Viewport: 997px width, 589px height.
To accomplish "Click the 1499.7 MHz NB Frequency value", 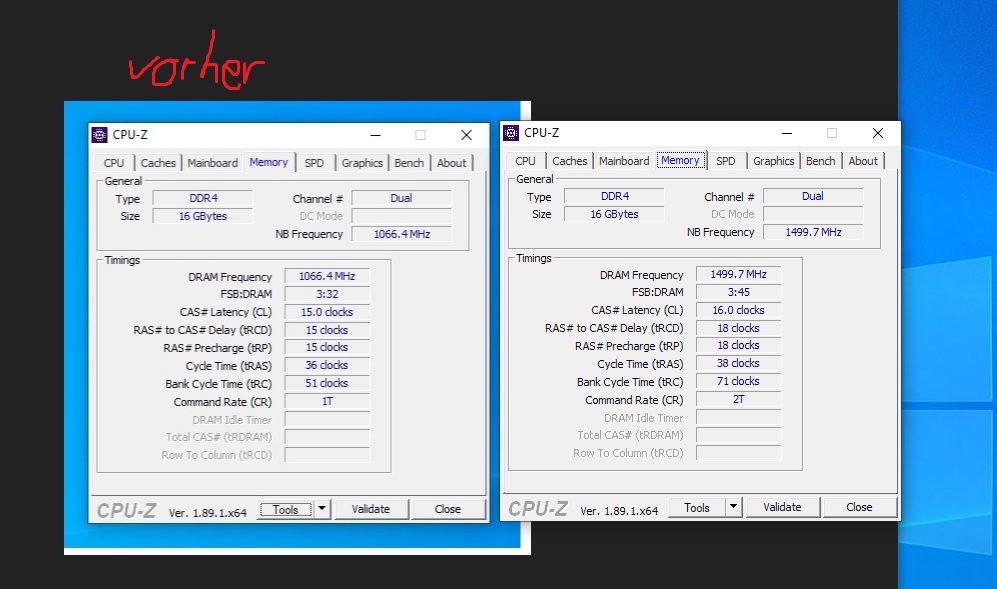I will (813, 232).
